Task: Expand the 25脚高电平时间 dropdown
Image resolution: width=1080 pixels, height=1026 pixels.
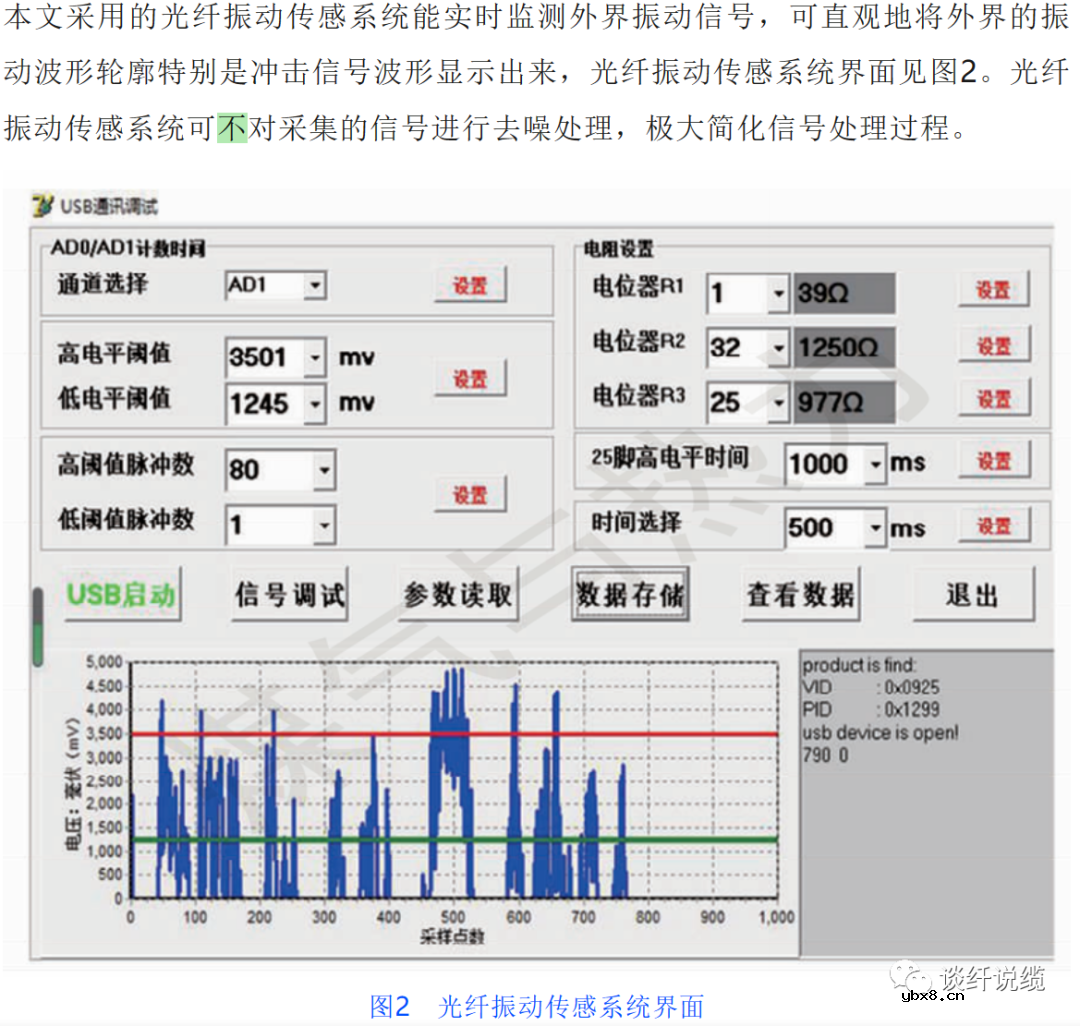Action: [876, 463]
